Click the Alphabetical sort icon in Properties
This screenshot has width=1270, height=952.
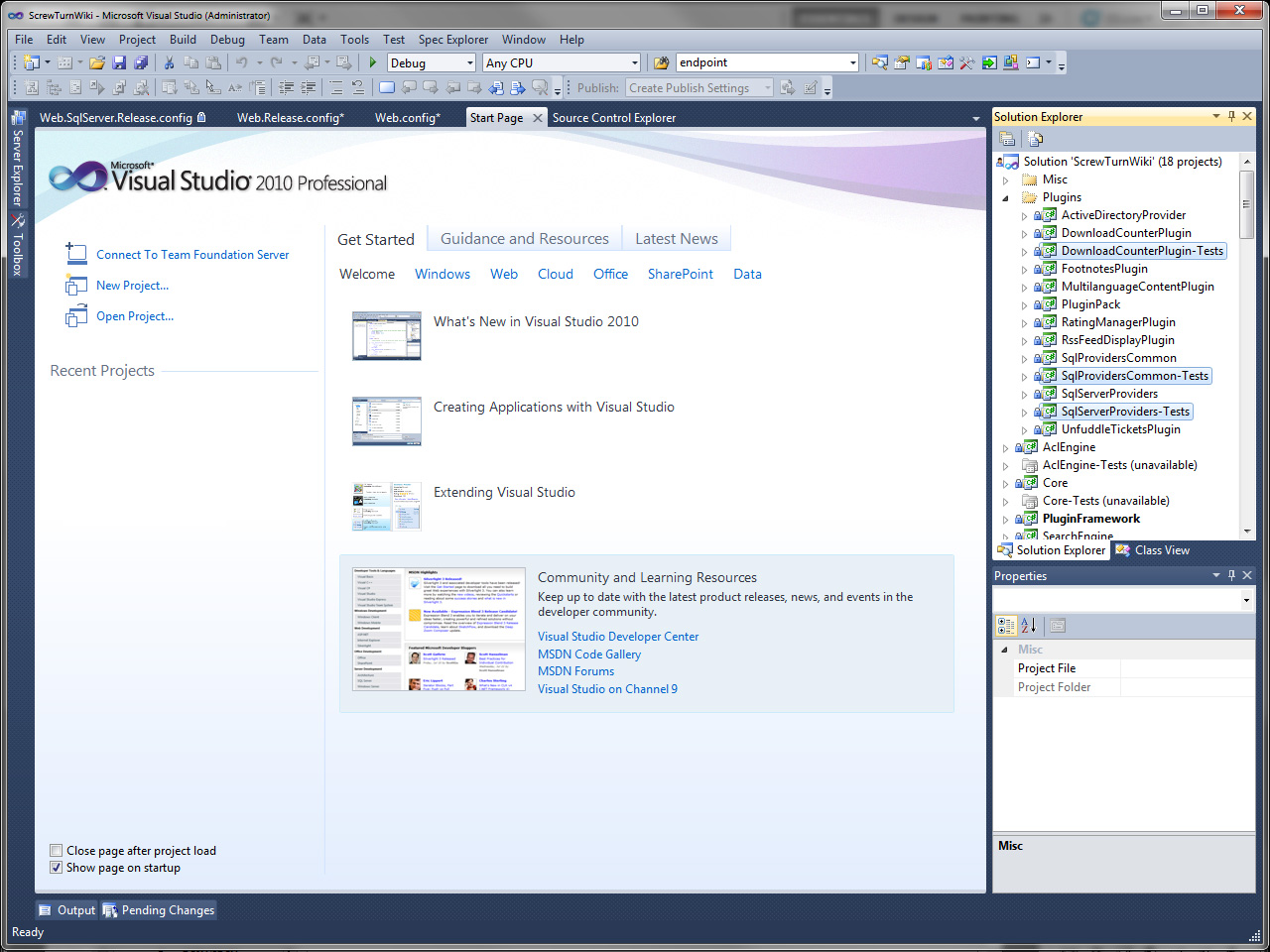pos(1028,625)
